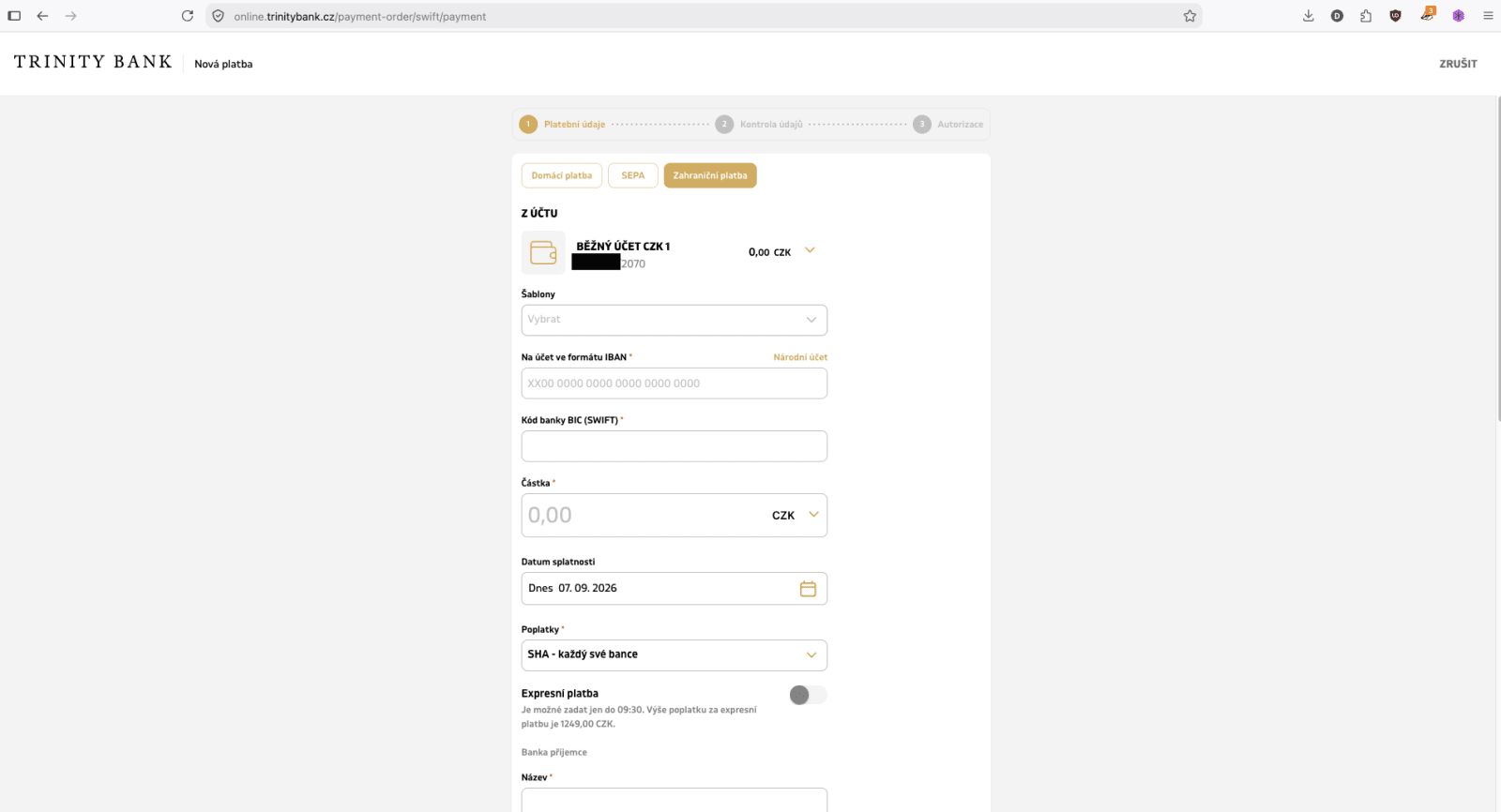Open the Šablony Vybrat dropdown
The width and height of the screenshot is (1501, 812).
click(x=675, y=320)
